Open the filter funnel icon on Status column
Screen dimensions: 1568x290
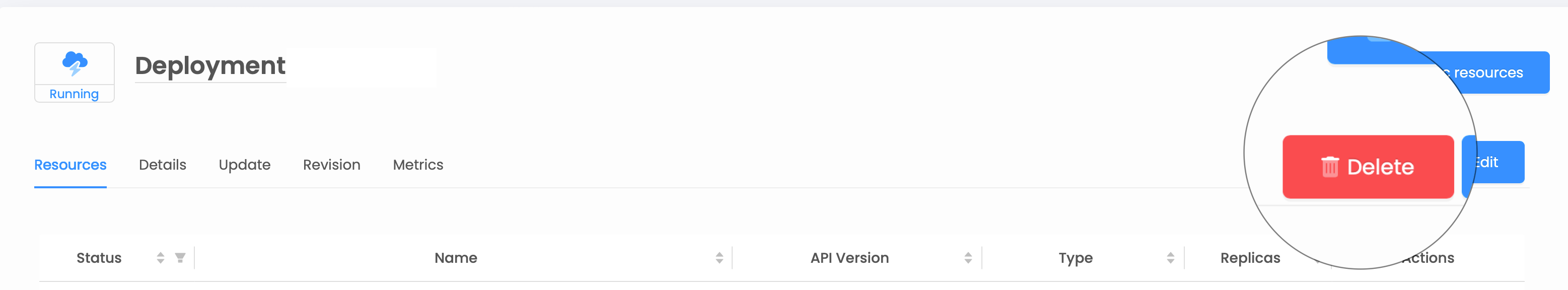coord(180,258)
